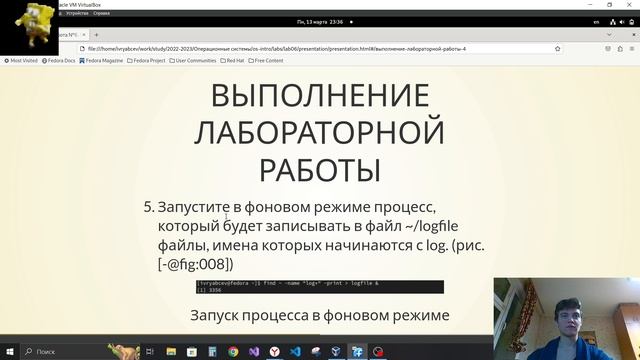640x360 pixels.
Task: Click the webcam video overlay
Action: point(567,319)
